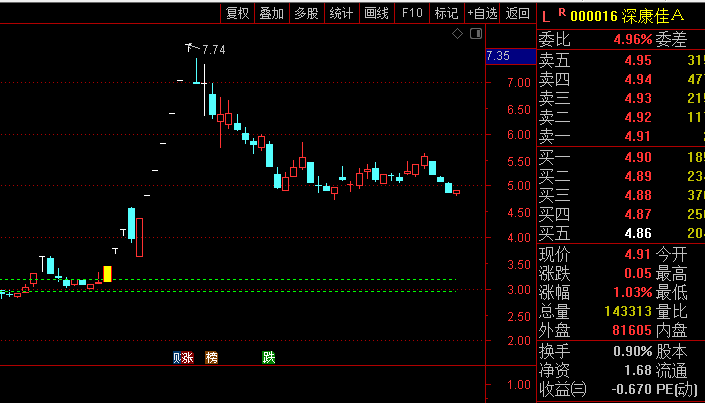Toggle the side panel icon beside the diamond
This screenshot has width=705, height=403.
(x=476, y=34)
